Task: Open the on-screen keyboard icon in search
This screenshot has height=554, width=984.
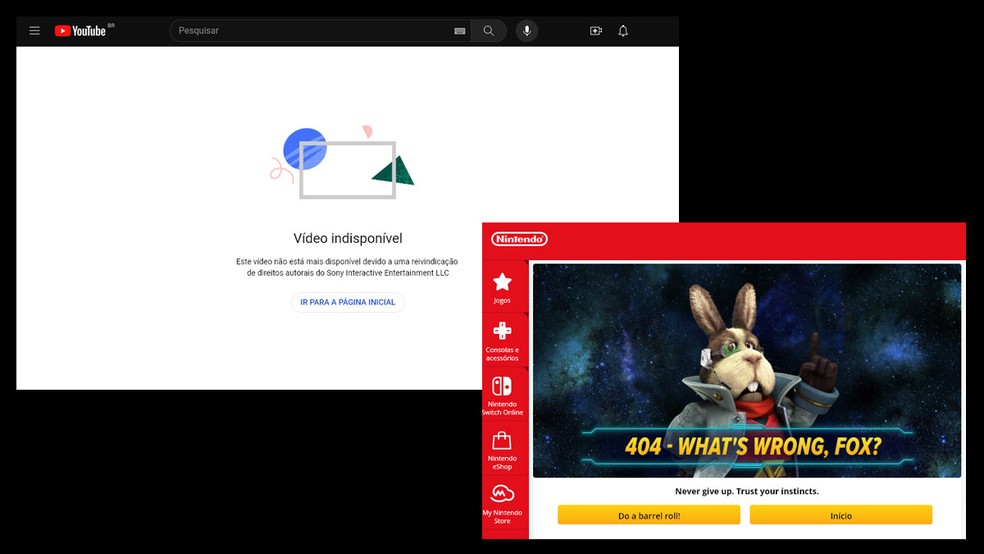Action: point(459,31)
